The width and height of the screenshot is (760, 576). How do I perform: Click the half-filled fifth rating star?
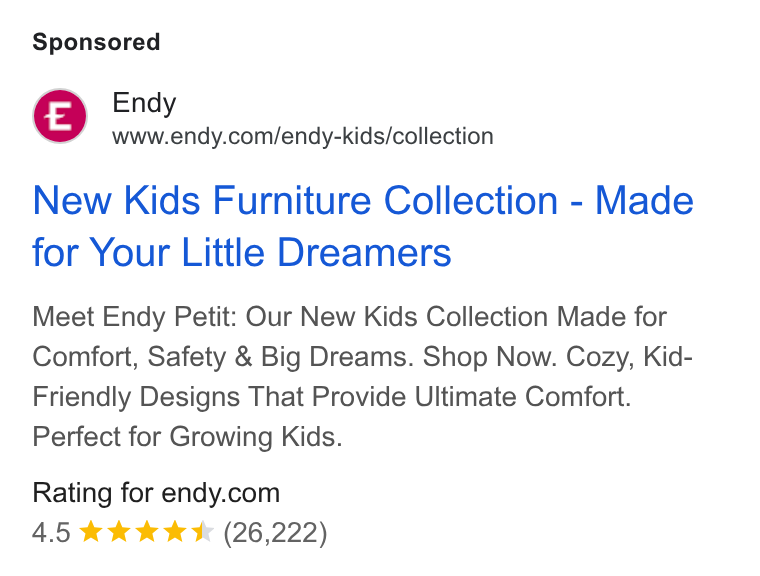(203, 531)
